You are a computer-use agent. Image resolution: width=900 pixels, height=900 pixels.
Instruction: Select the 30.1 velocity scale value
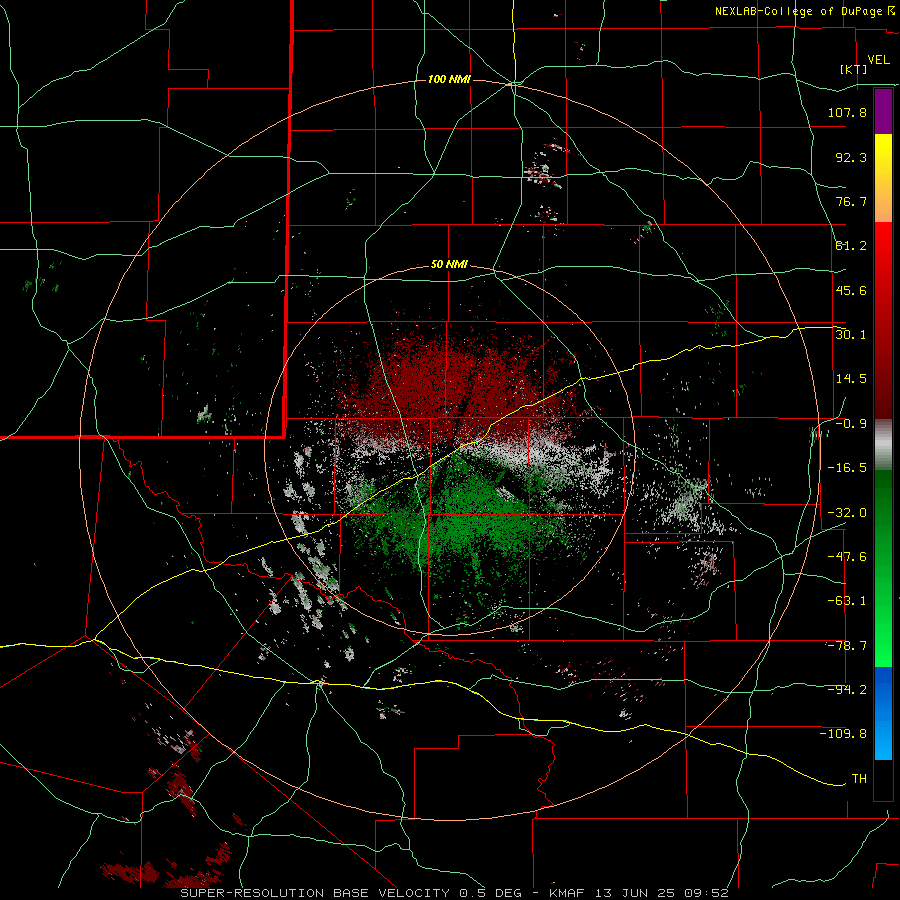point(851,334)
